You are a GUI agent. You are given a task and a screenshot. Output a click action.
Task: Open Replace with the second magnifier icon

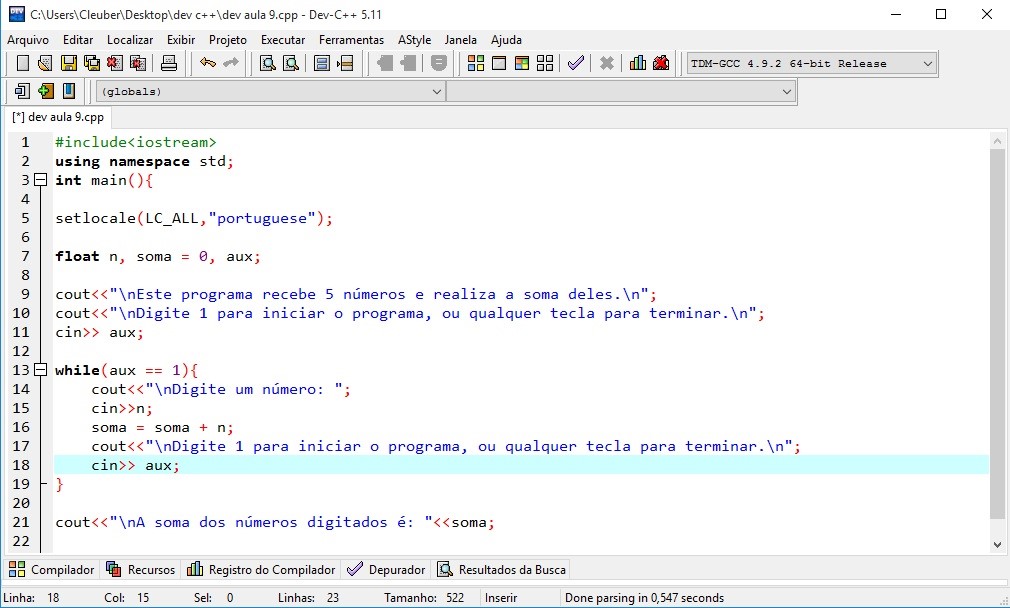[291, 63]
